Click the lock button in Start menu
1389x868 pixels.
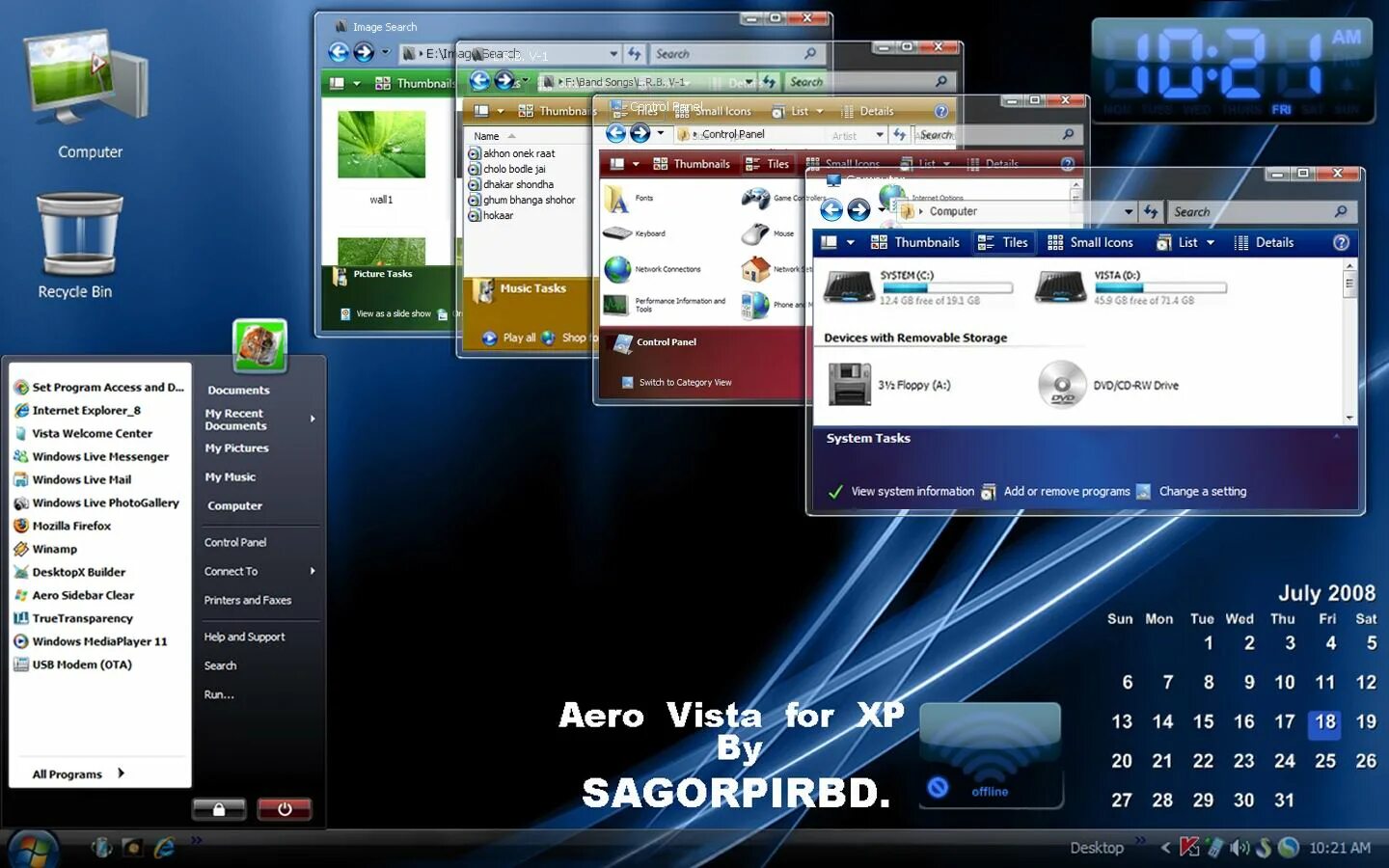pyautogui.click(x=219, y=809)
